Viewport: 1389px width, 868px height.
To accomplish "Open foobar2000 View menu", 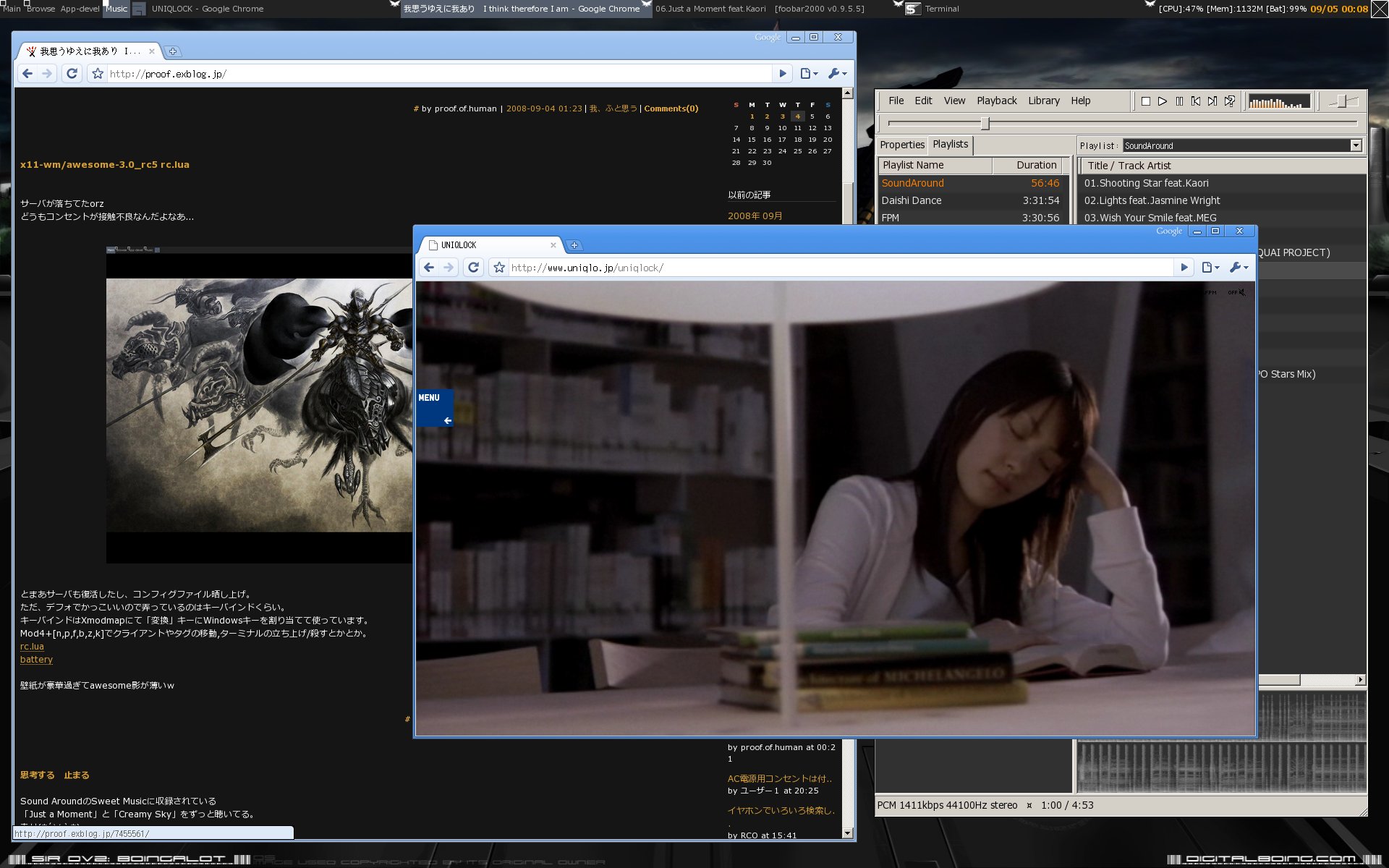I will 954,101.
